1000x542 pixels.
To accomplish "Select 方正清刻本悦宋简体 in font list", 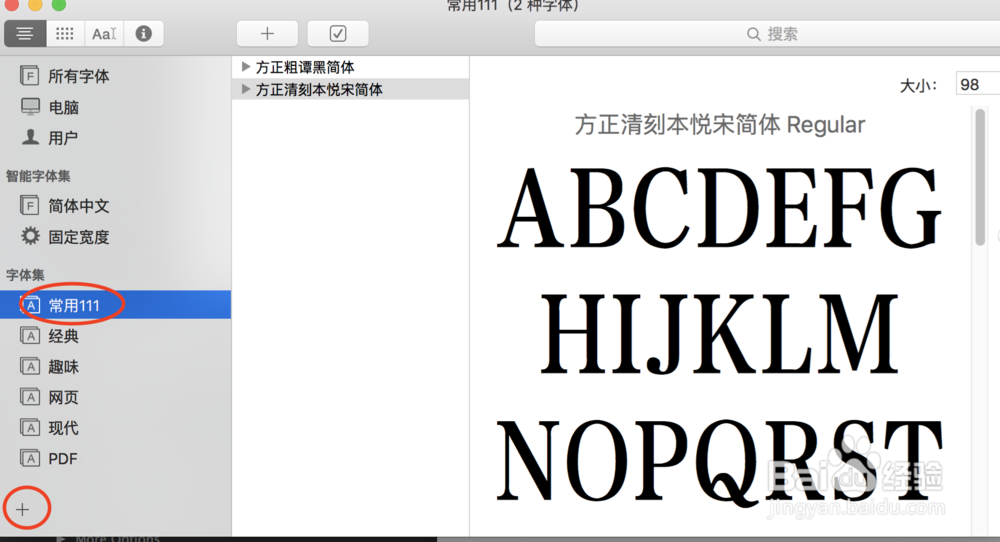I will [x=351, y=89].
